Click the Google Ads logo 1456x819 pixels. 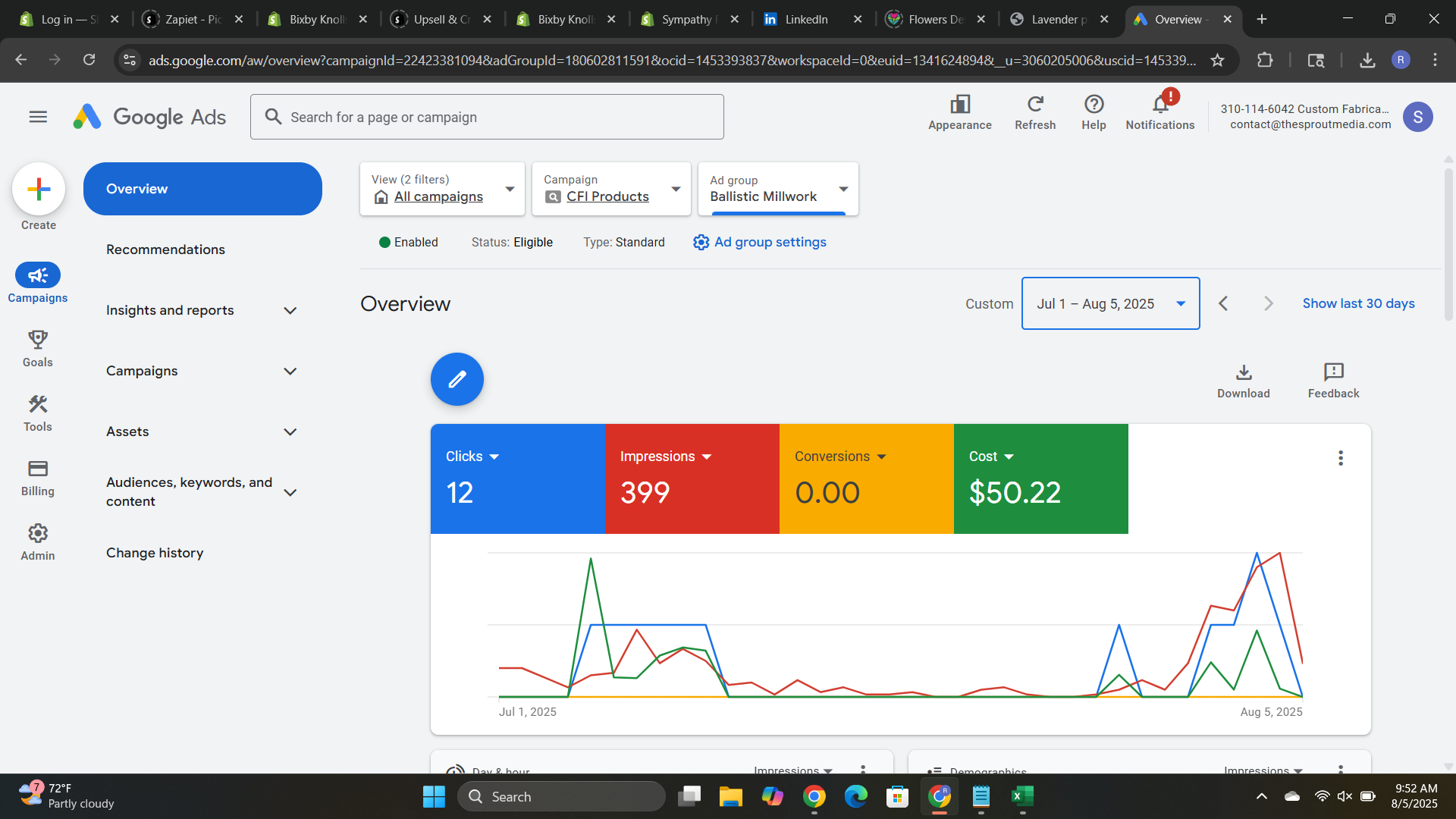click(x=149, y=117)
